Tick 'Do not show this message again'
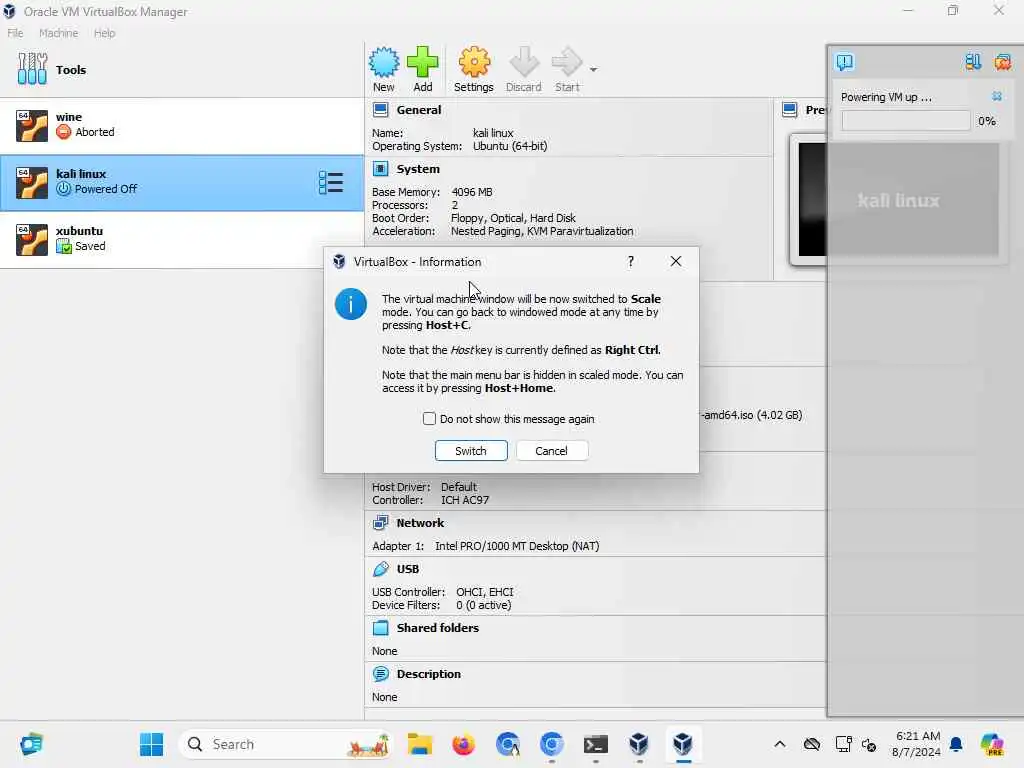The width and height of the screenshot is (1024, 768). pos(429,419)
